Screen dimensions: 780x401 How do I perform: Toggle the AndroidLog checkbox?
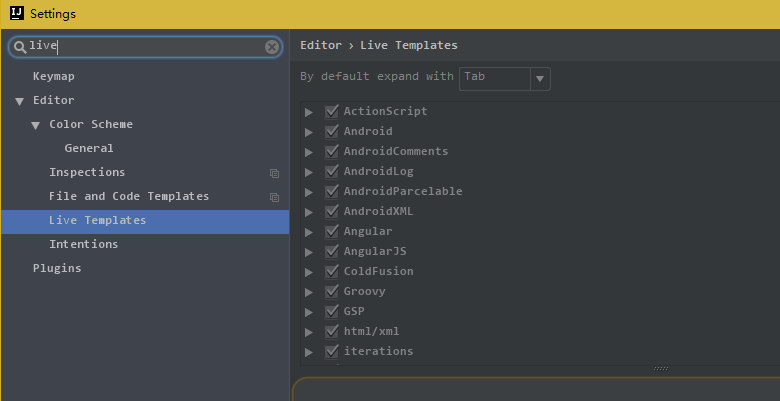coord(332,171)
